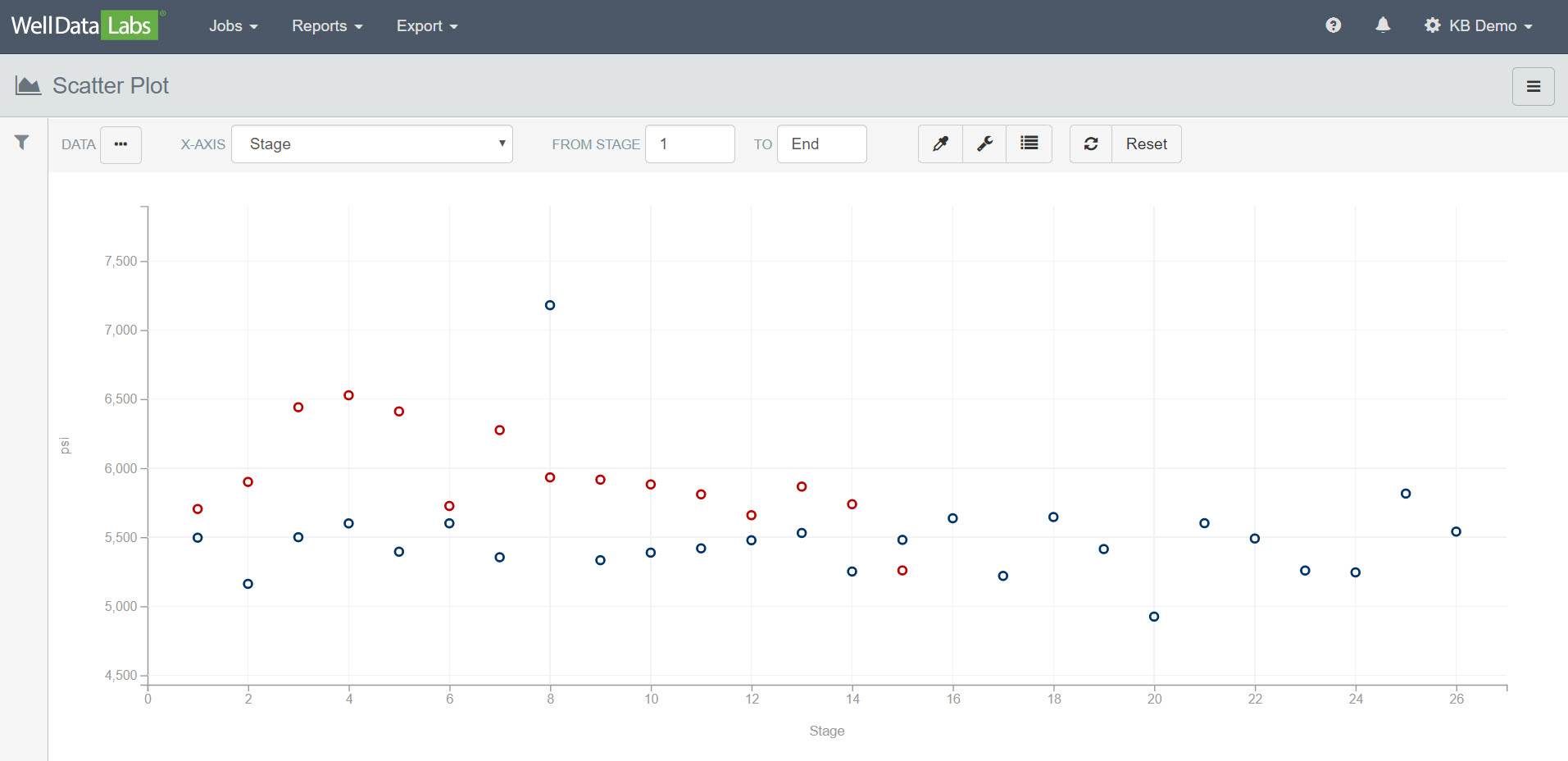Viewport: 1568px width, 761px height.
Task: Open the Jobs menu
Action: click(x=233, y=26)
